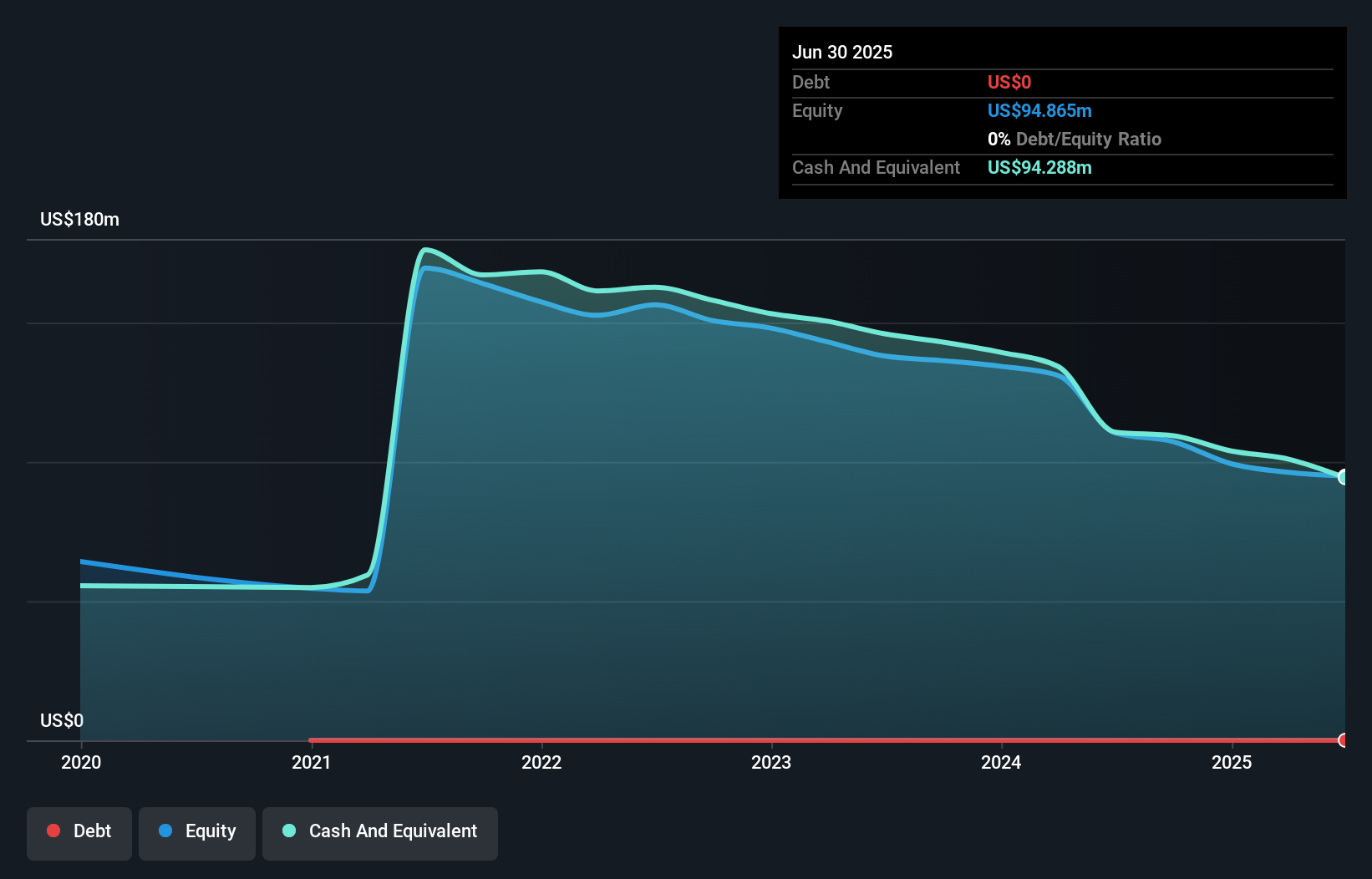Click the Equity row label in tooltip
1372x879 pixels.
(817, 110)
